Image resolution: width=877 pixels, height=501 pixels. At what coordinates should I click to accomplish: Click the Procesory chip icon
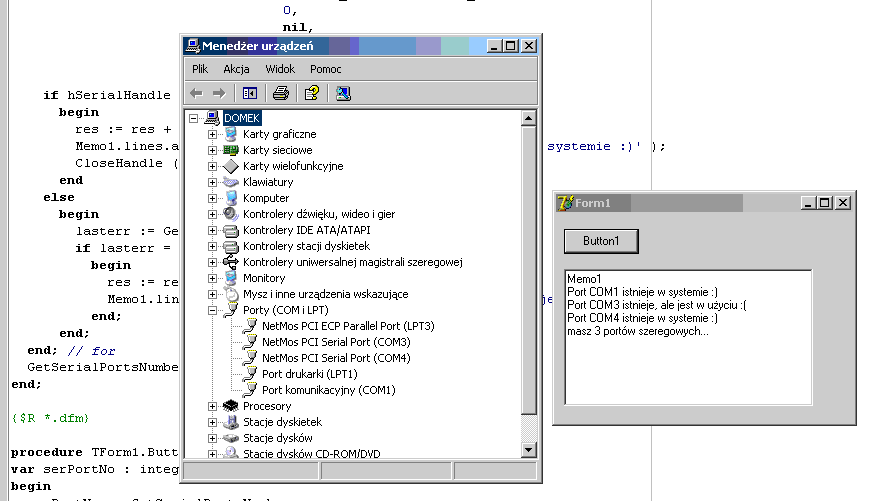point(231,406)
